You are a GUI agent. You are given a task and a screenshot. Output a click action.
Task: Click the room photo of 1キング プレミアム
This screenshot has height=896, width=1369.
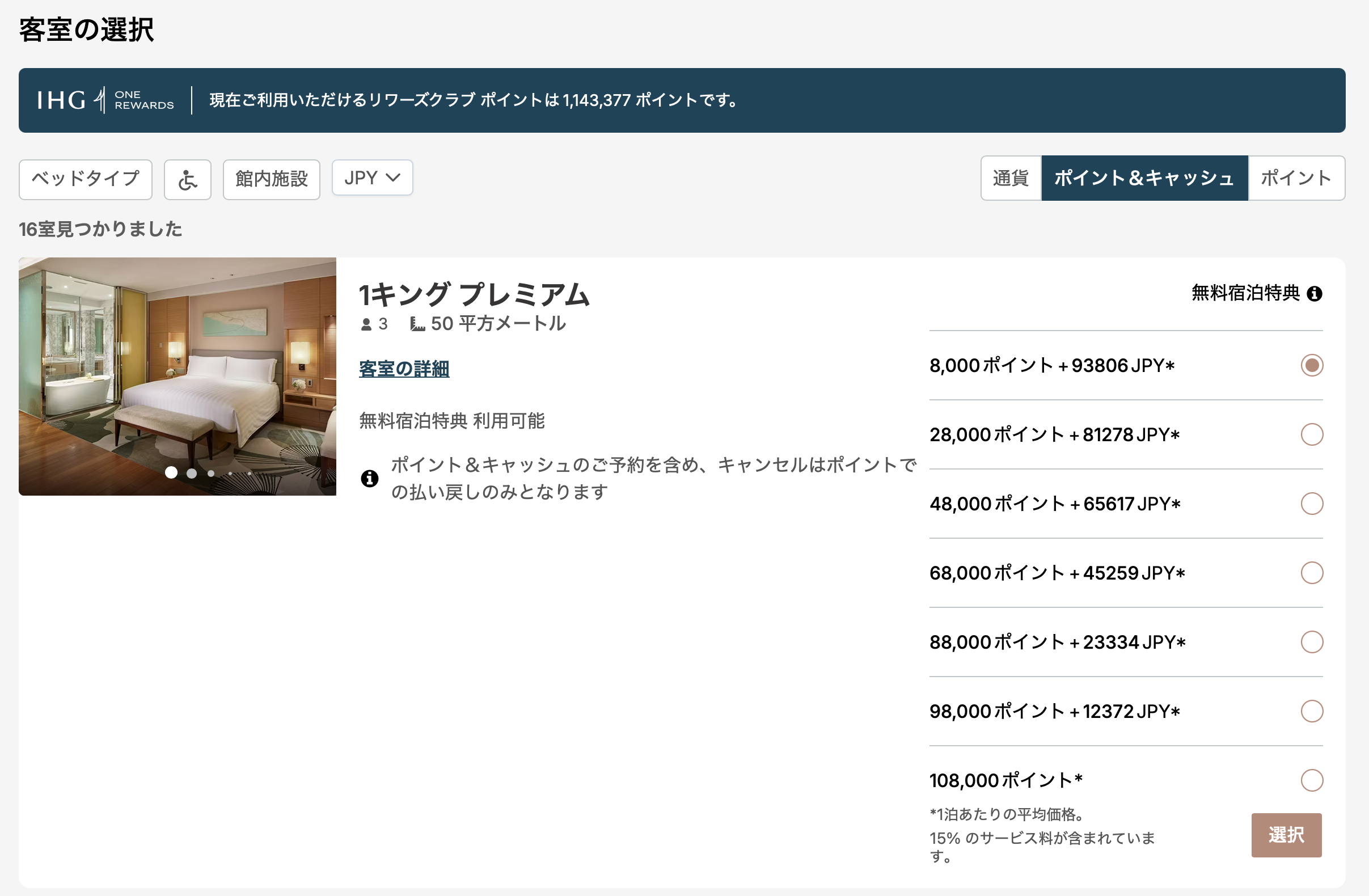[x=177, y=376]
